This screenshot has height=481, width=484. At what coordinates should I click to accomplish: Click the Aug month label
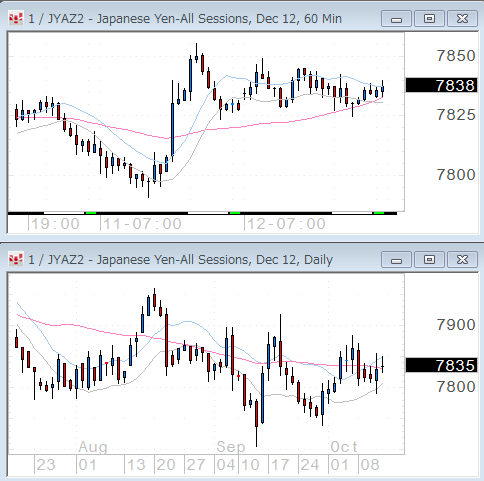tap(93, 447)
